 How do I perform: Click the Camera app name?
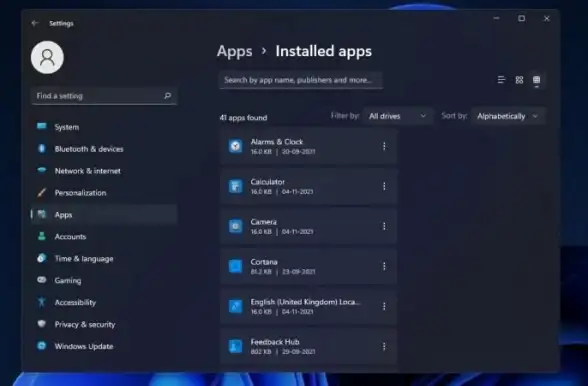[264, 222]
